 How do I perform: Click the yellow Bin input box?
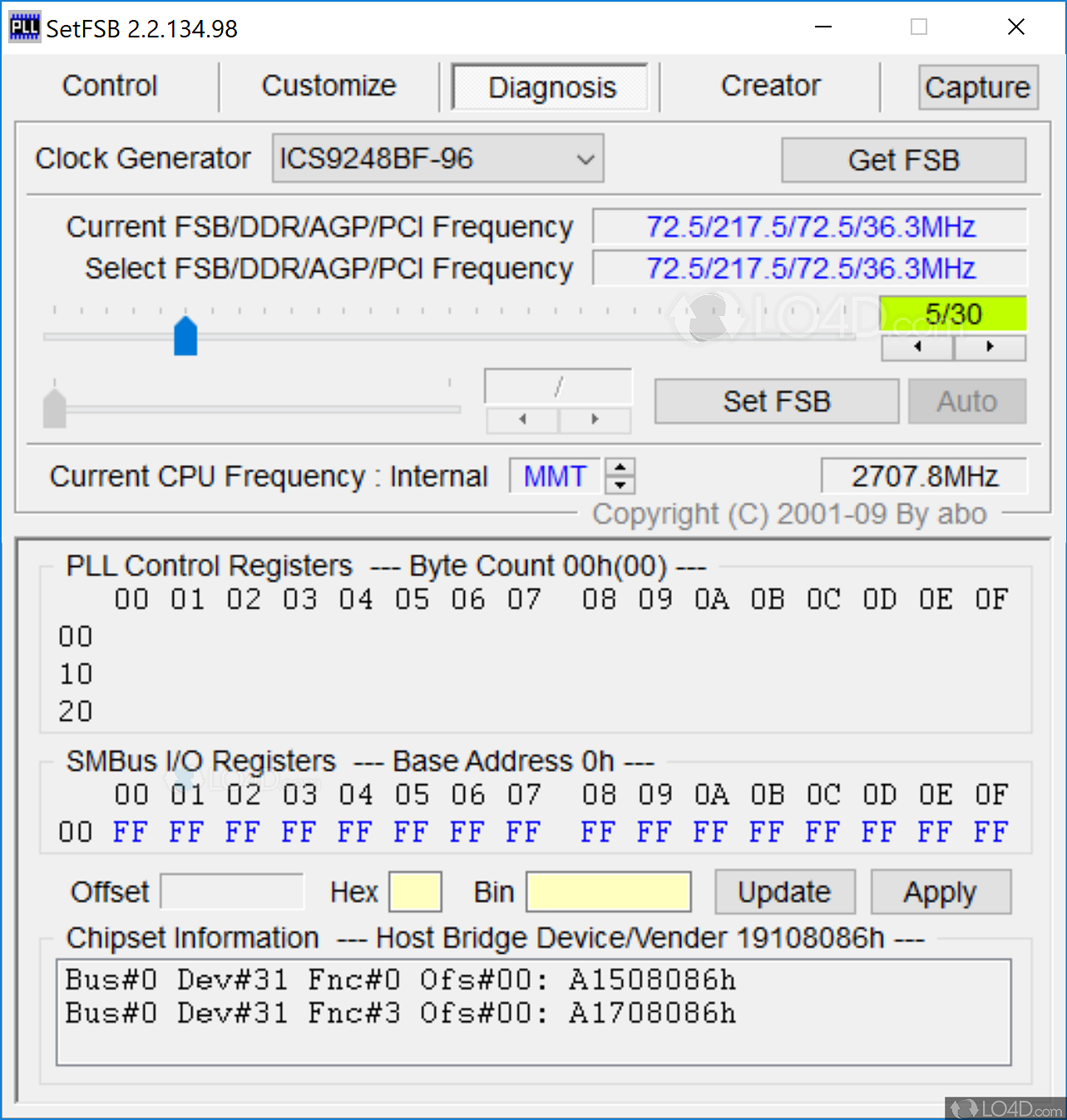click(609, 892)
